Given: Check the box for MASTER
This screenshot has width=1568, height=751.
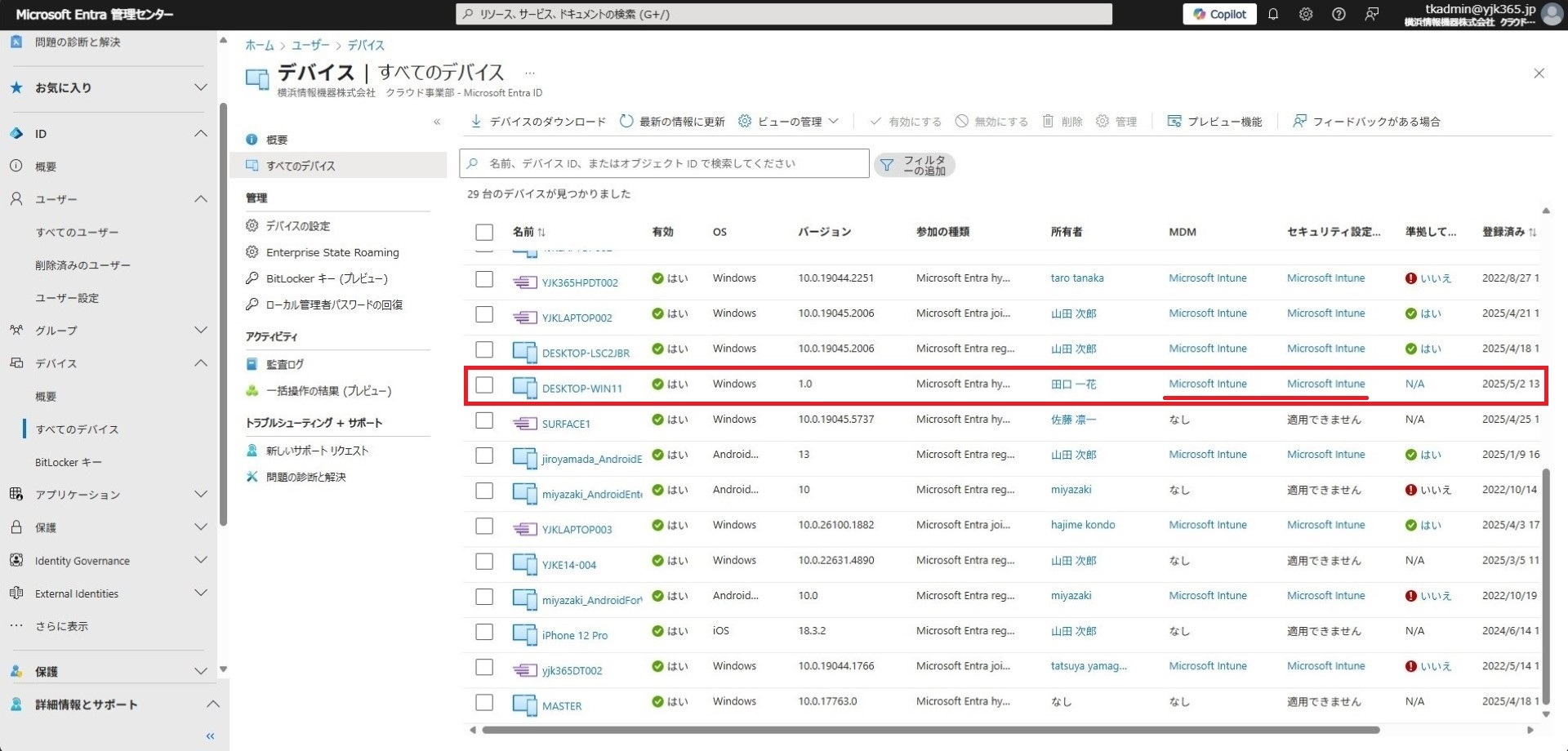Looking at the screenshot, I should tap(484, 702).
